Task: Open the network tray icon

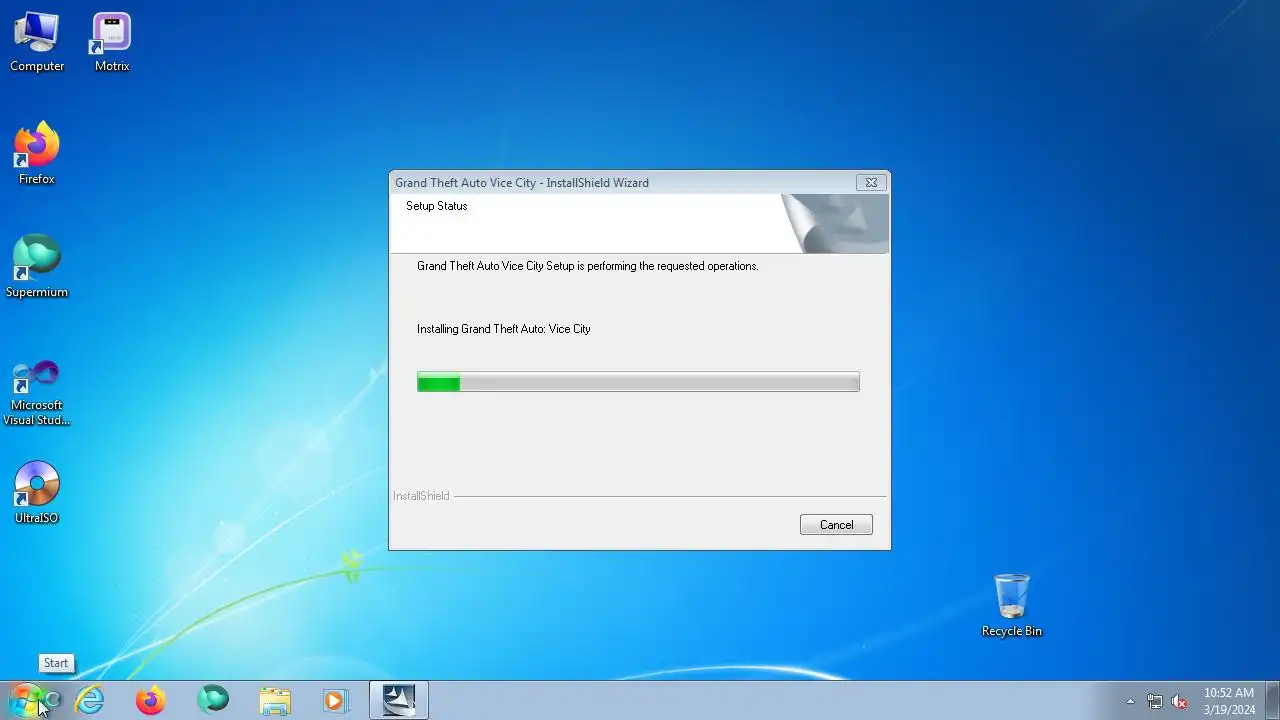Action: (1155, 701)
